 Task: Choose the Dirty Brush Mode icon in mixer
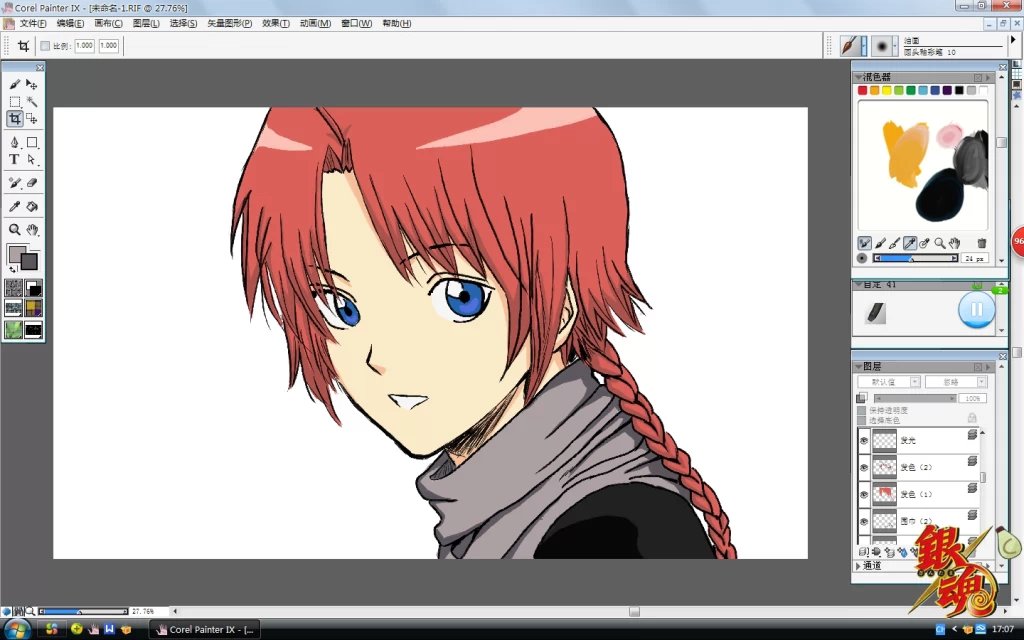(864, 243)
